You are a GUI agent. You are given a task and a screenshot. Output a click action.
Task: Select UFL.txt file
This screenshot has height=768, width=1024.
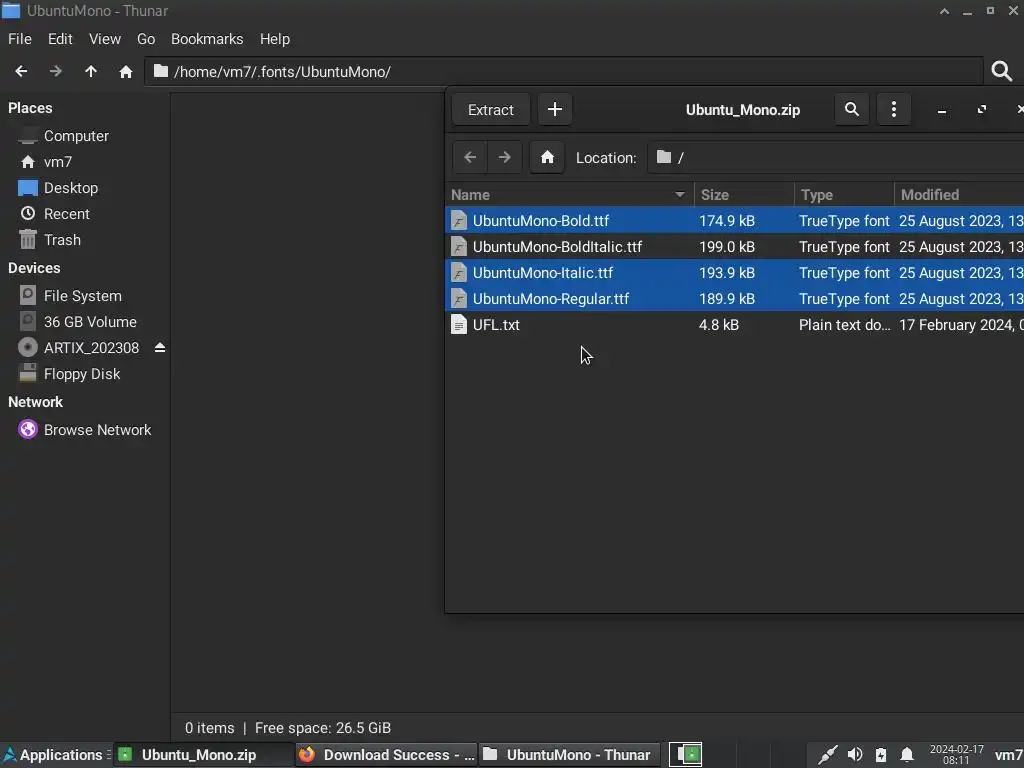(x=734, y=325)
